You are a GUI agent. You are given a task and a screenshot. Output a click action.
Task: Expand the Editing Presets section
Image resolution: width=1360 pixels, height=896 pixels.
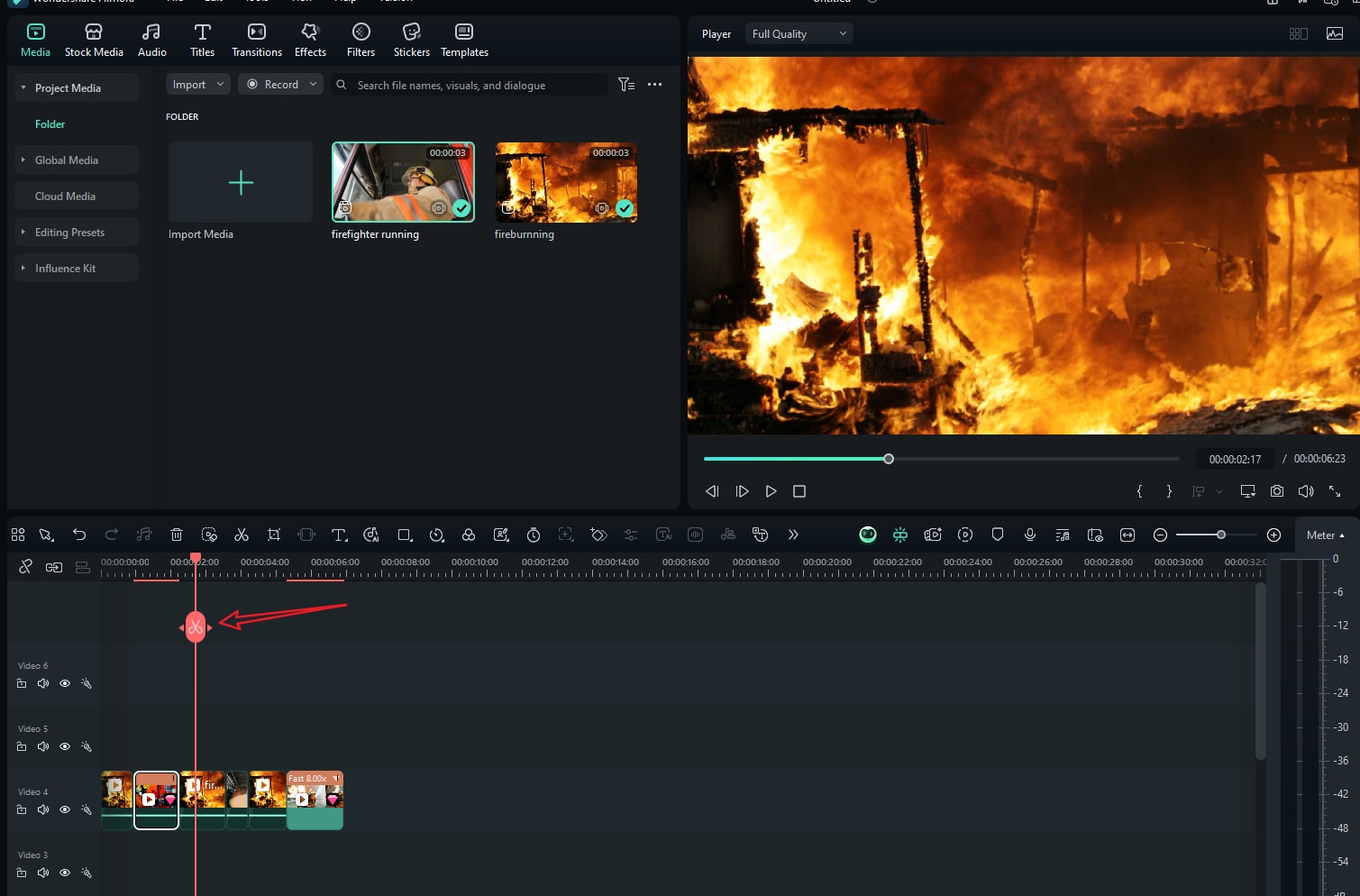tap(23, 233)
